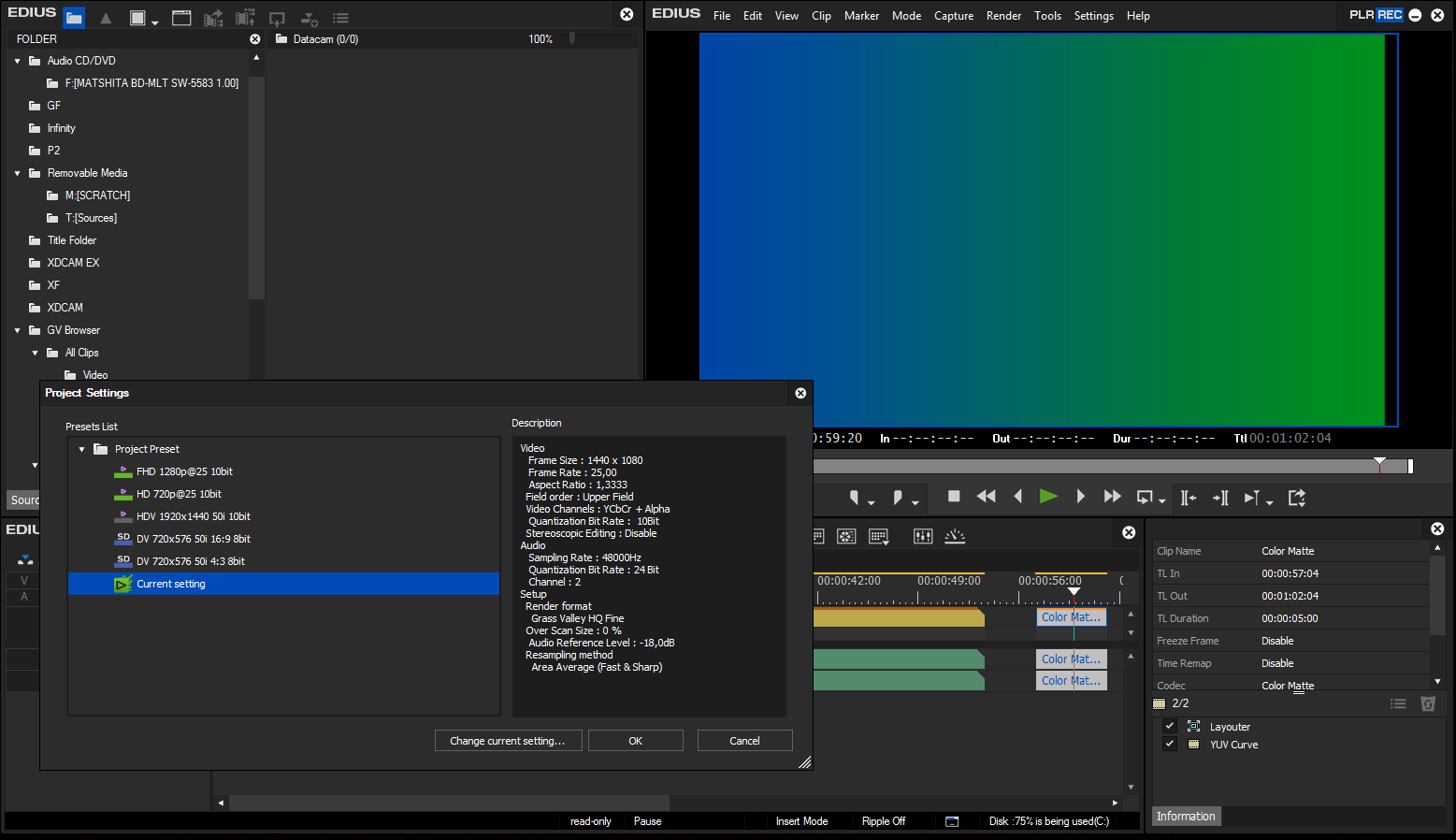
Task: Toggle the PLR REC mode indicator
Action: click(1376, 15)
